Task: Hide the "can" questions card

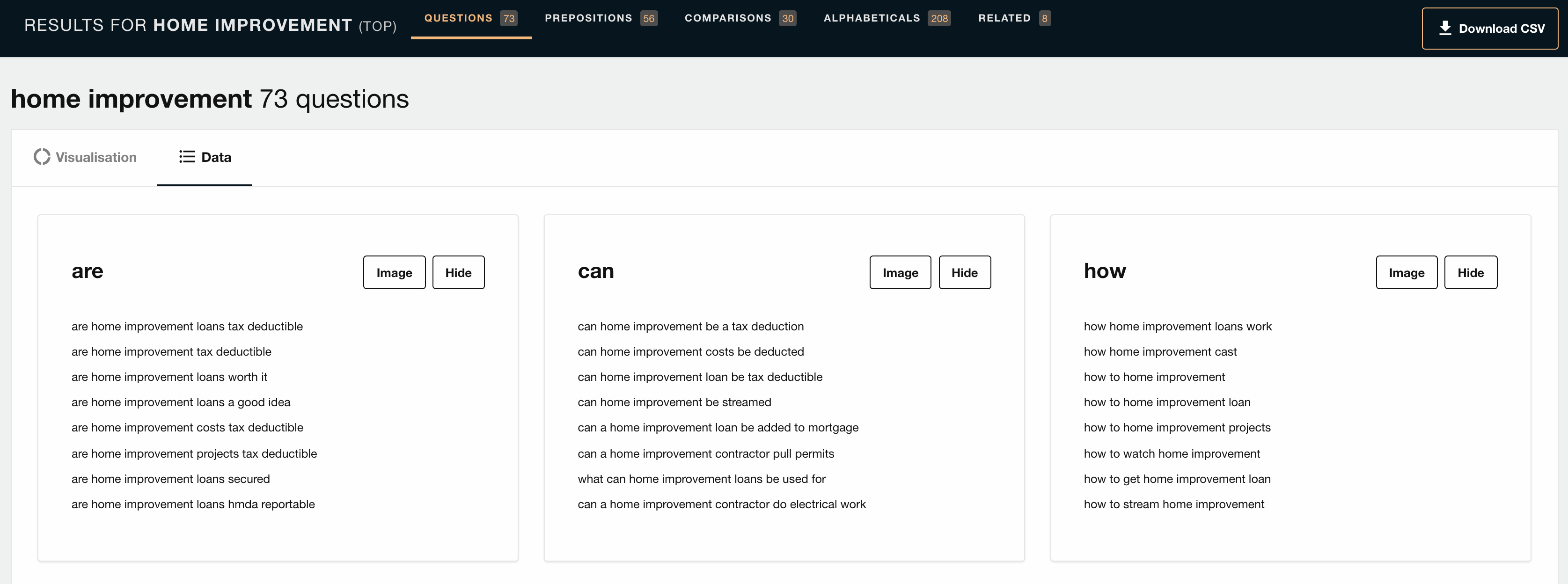Action: click(965, 272)
